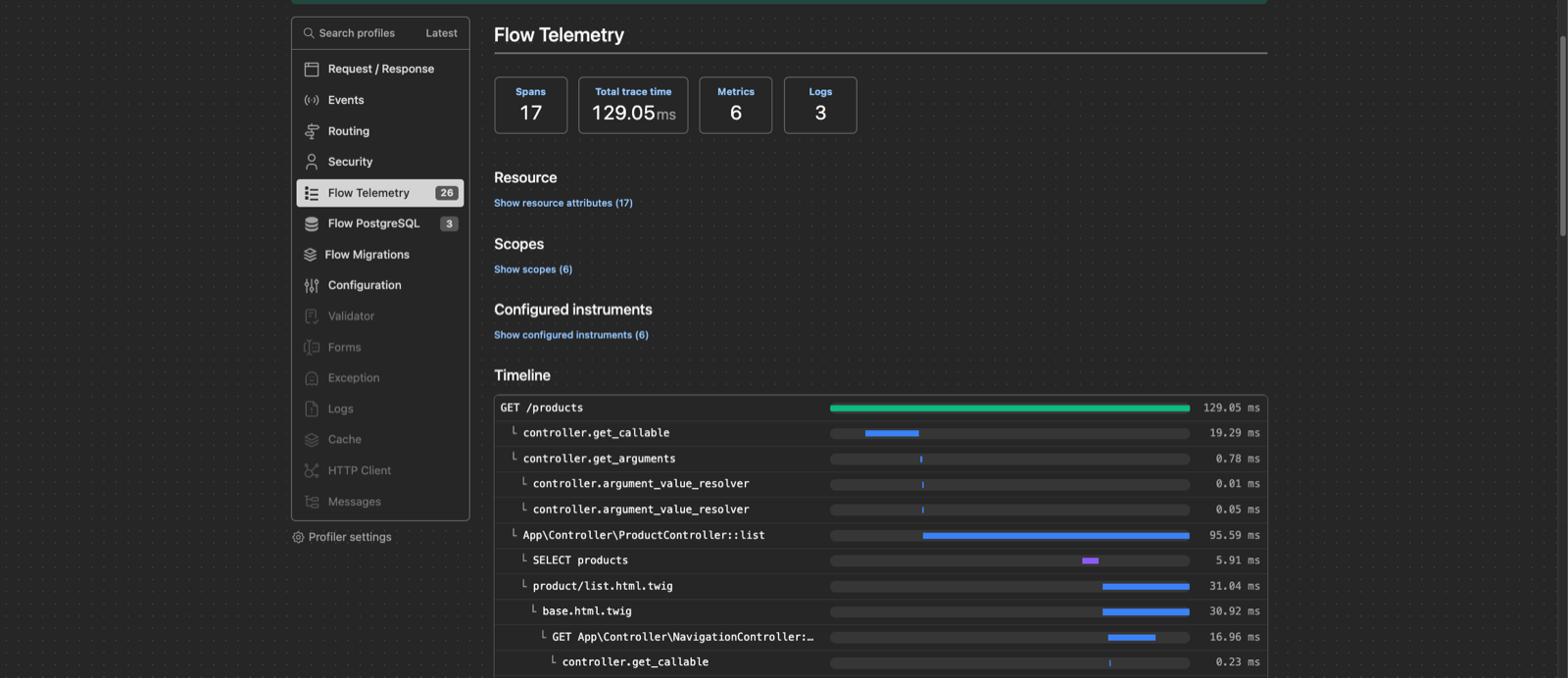Open the Security panel
Screen dimensions: 1568x678
click(x=380, y=162)
